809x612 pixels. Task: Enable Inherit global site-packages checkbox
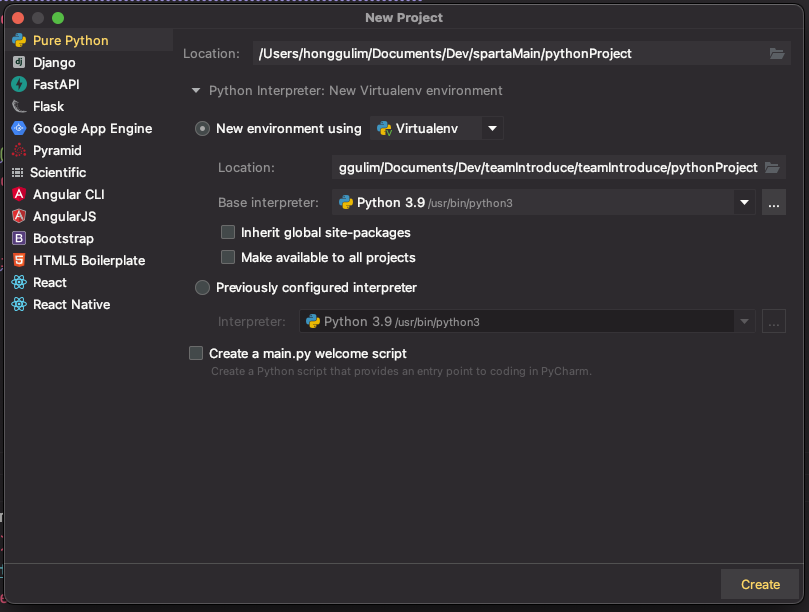228,232
